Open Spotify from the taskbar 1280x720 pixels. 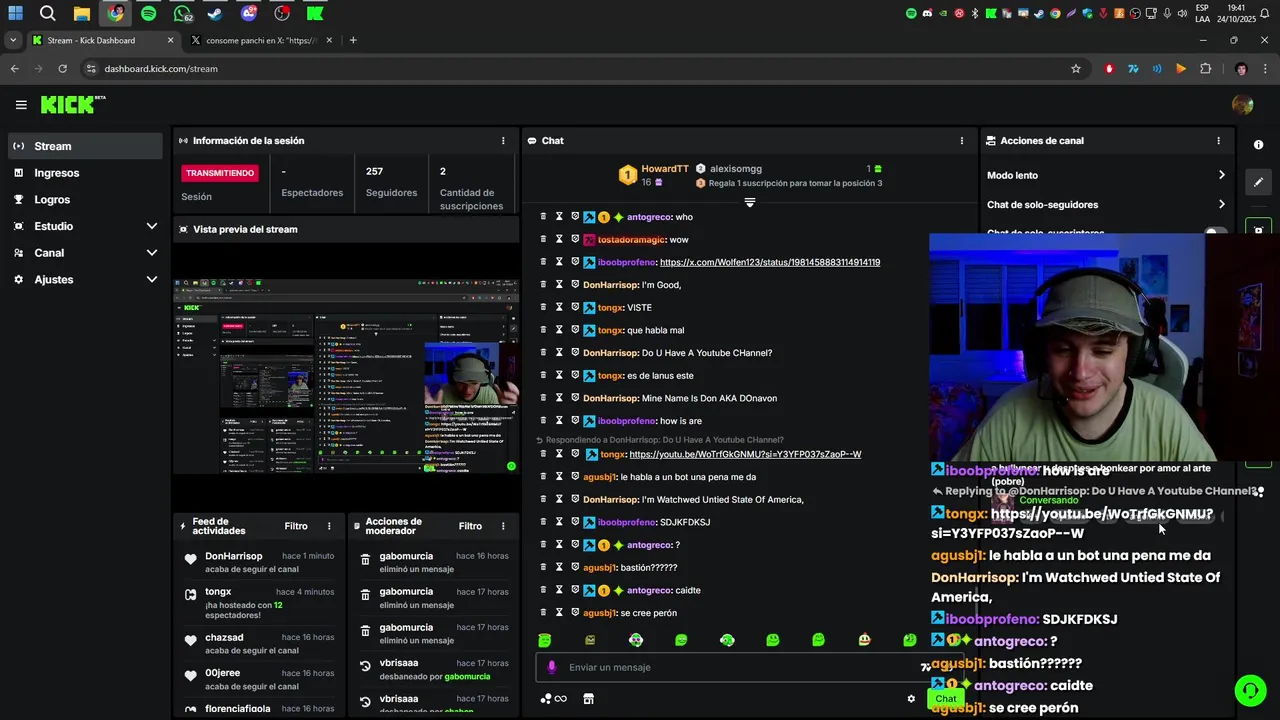pyautogui.click(x=149, y=14)
